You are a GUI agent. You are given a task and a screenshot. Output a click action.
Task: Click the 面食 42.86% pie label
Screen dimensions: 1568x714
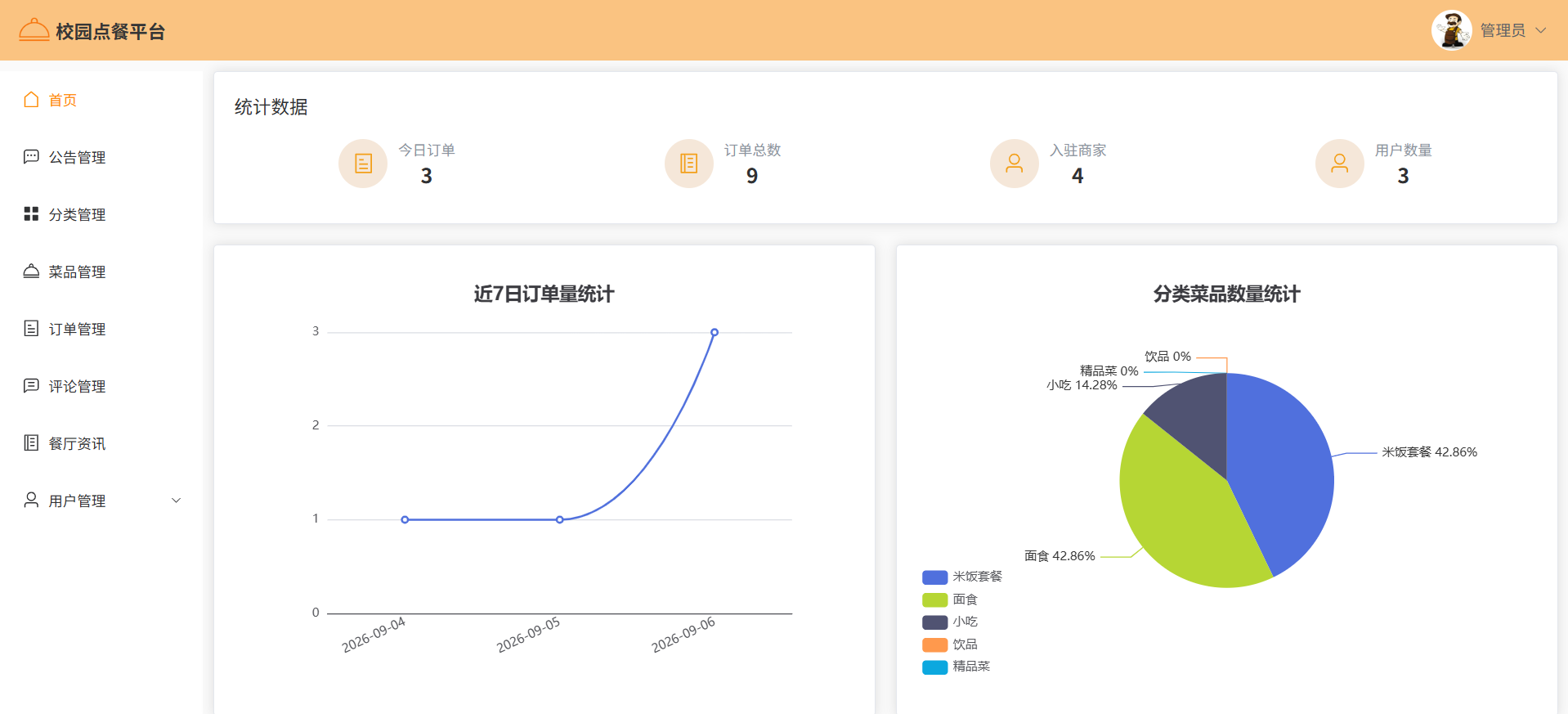click(1060, 555)
